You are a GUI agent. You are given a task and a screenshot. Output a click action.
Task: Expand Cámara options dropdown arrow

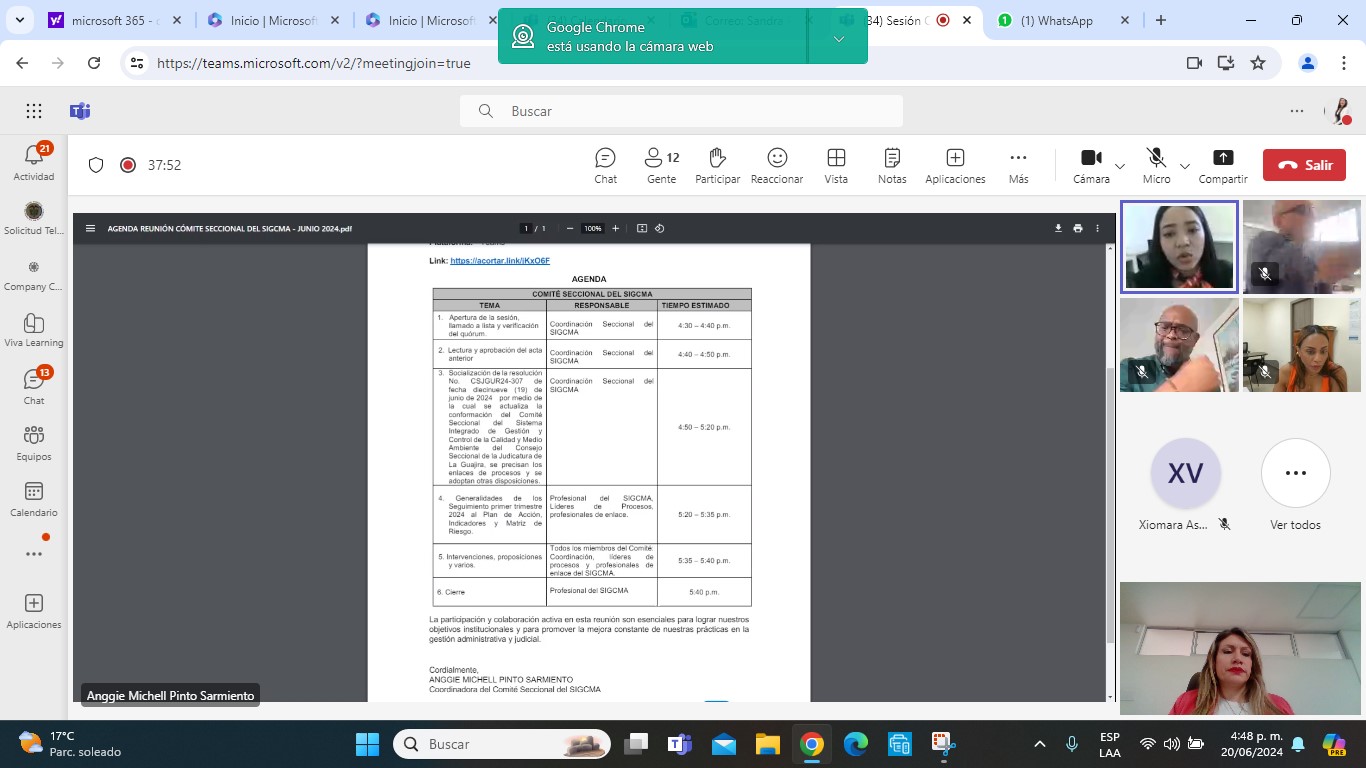[x=1120, y=166]
